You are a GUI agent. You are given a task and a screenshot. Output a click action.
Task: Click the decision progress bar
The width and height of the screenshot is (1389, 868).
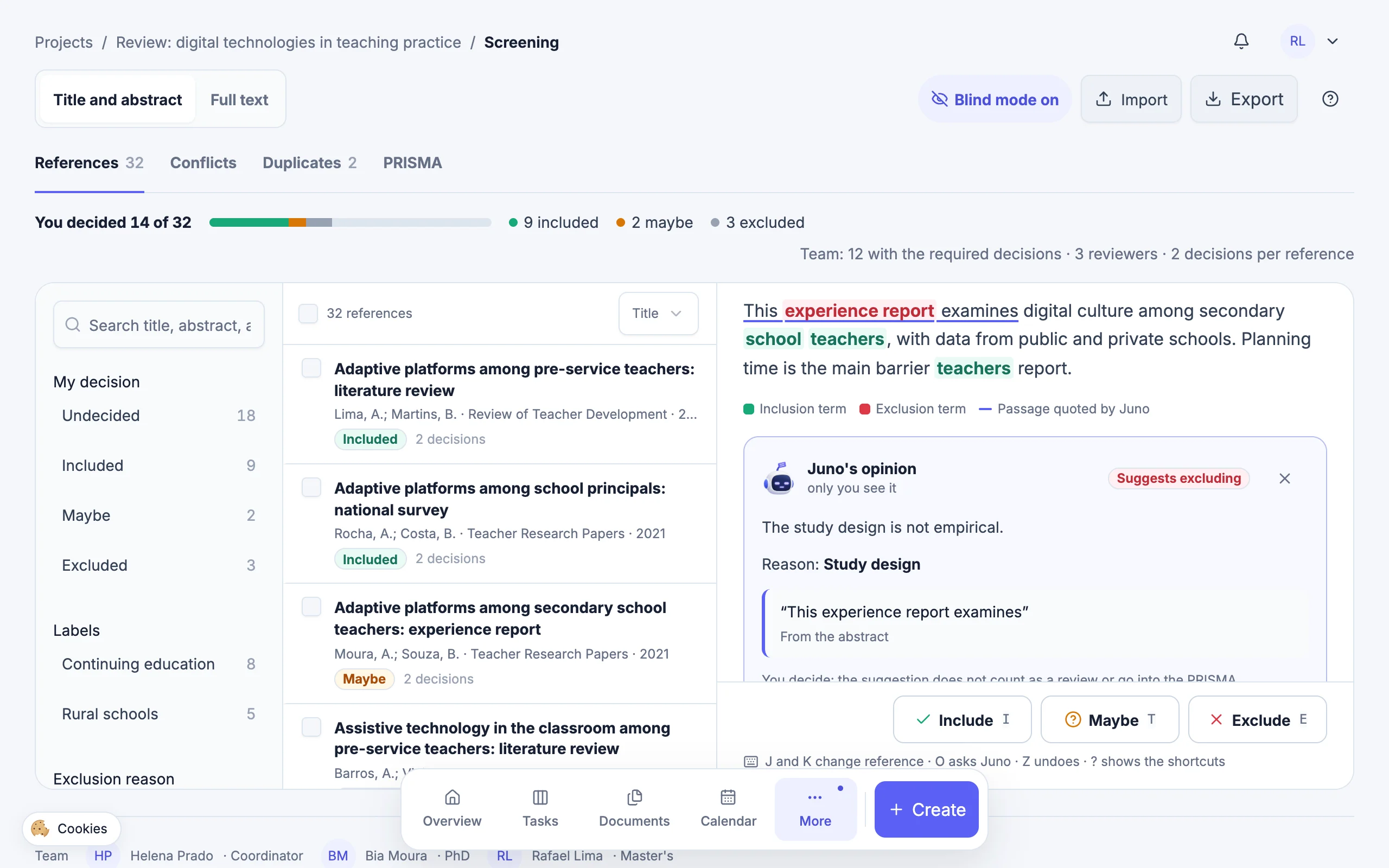pos(350,222)
